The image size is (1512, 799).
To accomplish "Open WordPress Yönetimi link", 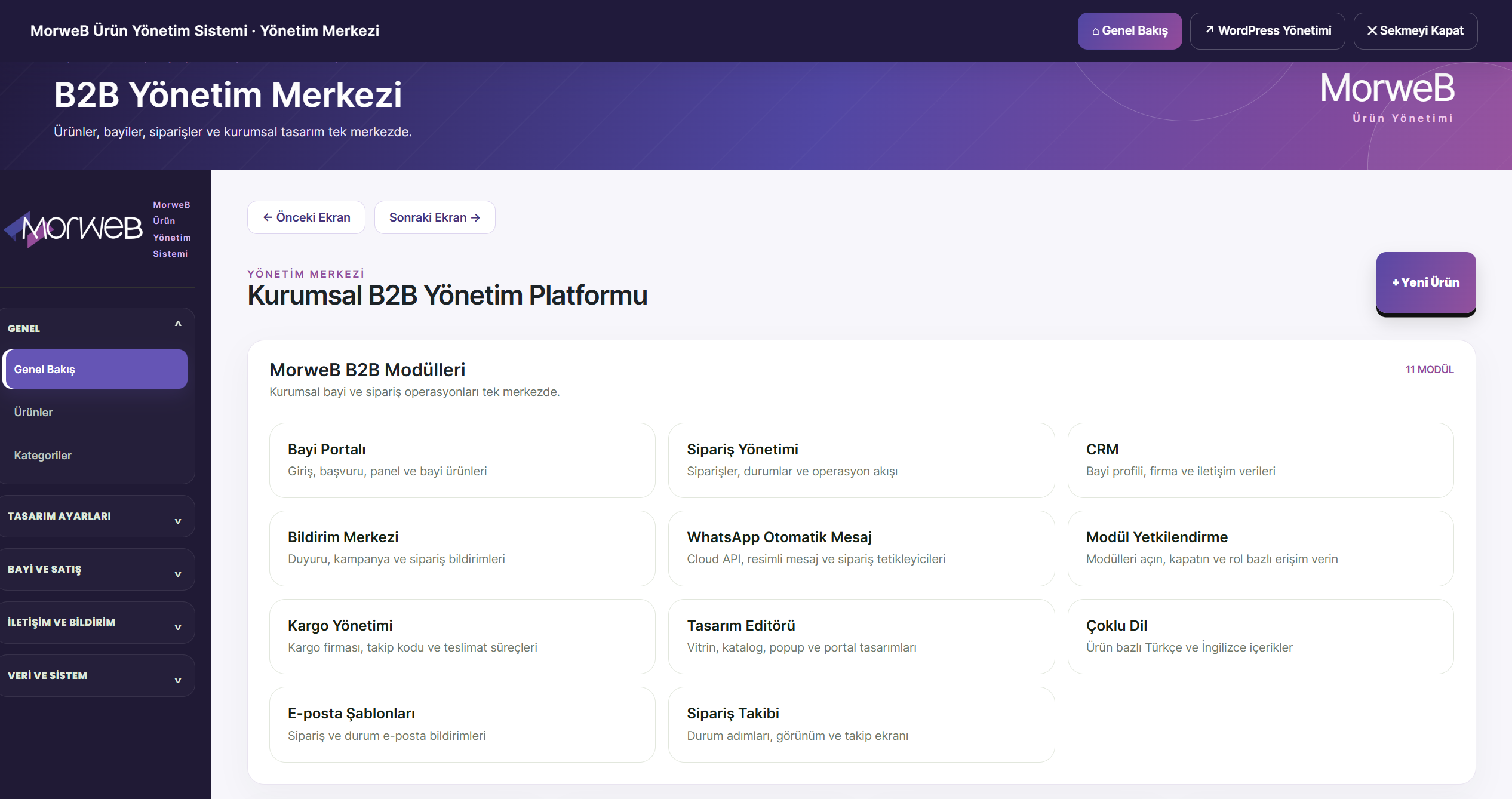I will coord(1267,30).
